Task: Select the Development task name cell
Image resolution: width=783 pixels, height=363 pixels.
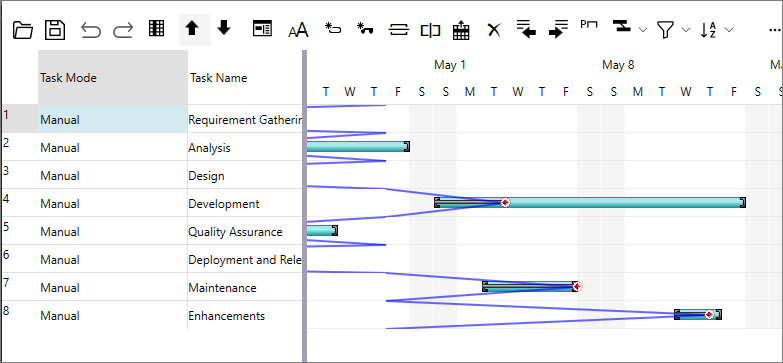Action: pyautogui.click(x=245, y=204)
